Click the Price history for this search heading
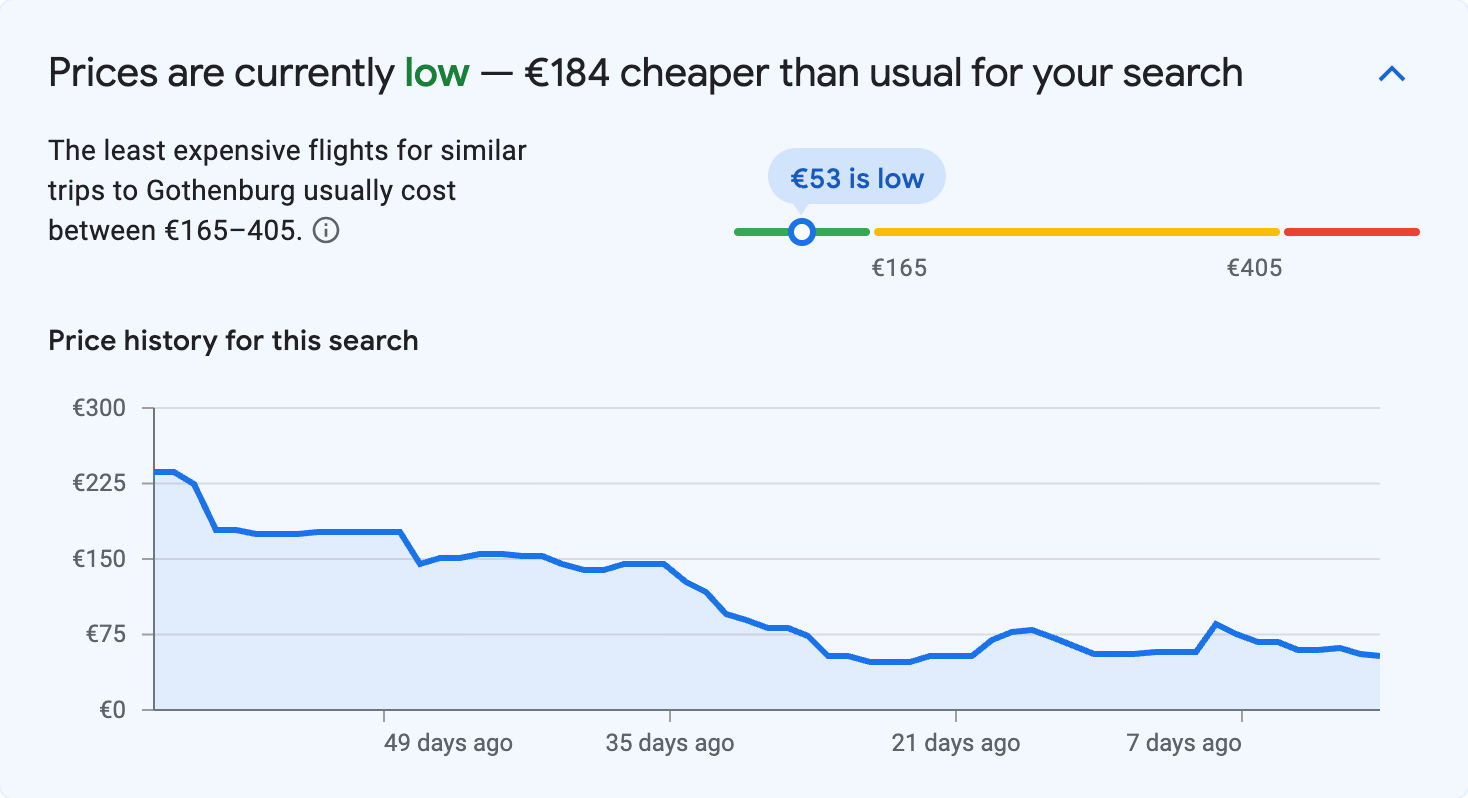Viewport: 1468px width, 798px height. pos(233,340)
